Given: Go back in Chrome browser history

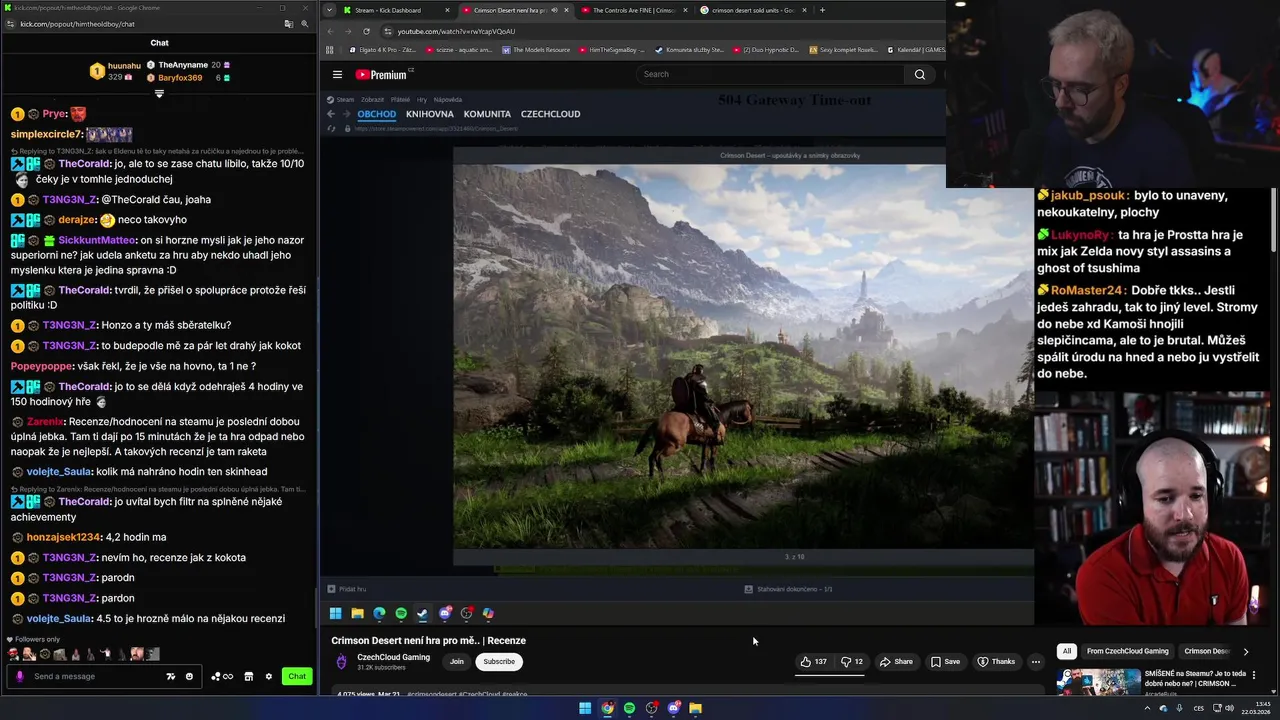Looking at the screenshot, I should 330,31.
